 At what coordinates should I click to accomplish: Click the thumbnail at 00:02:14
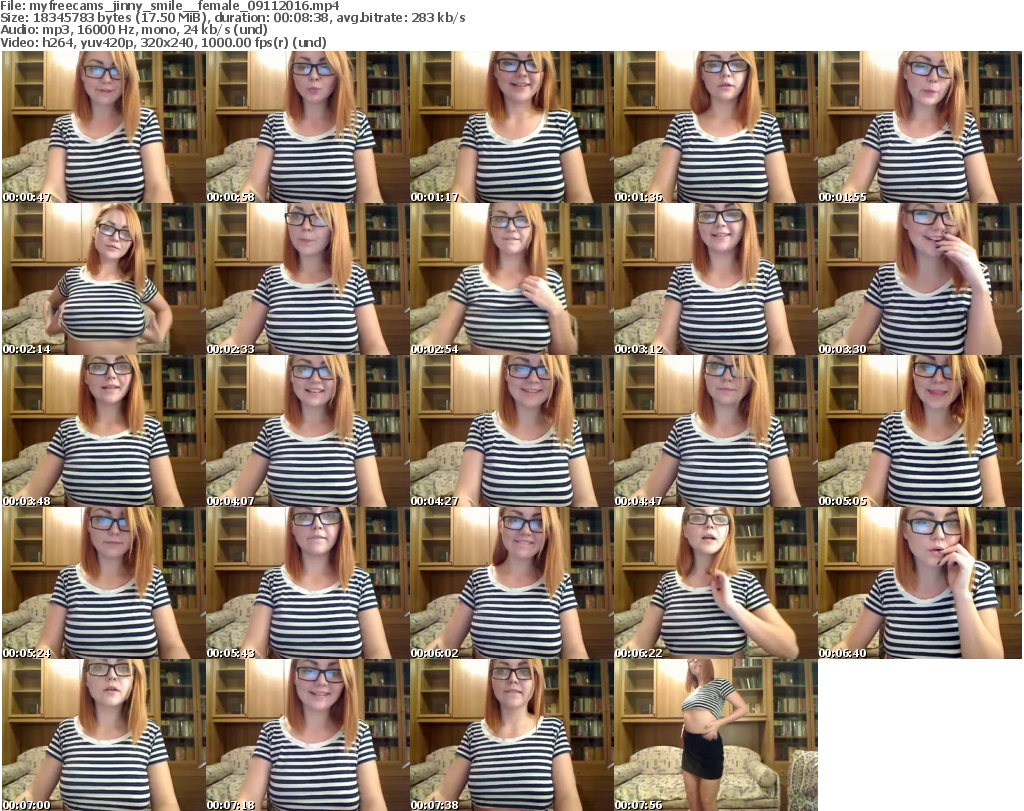(x=103, y=279)
